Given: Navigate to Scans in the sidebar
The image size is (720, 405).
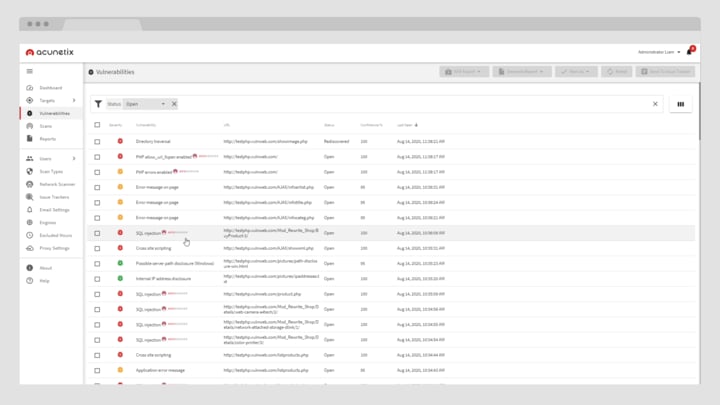Looking at the screenshot, I should point(46,126).
